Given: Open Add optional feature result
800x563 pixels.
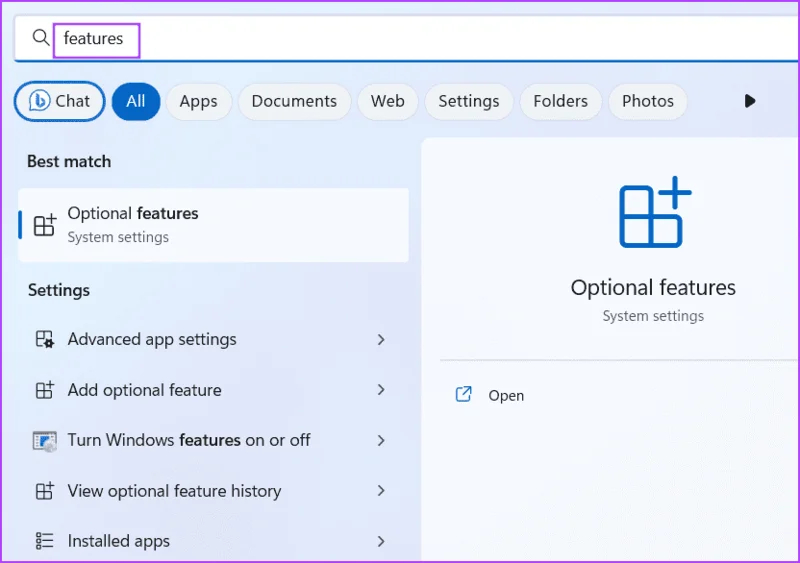Looking at the screenshot, I should (x=213, y=389).
